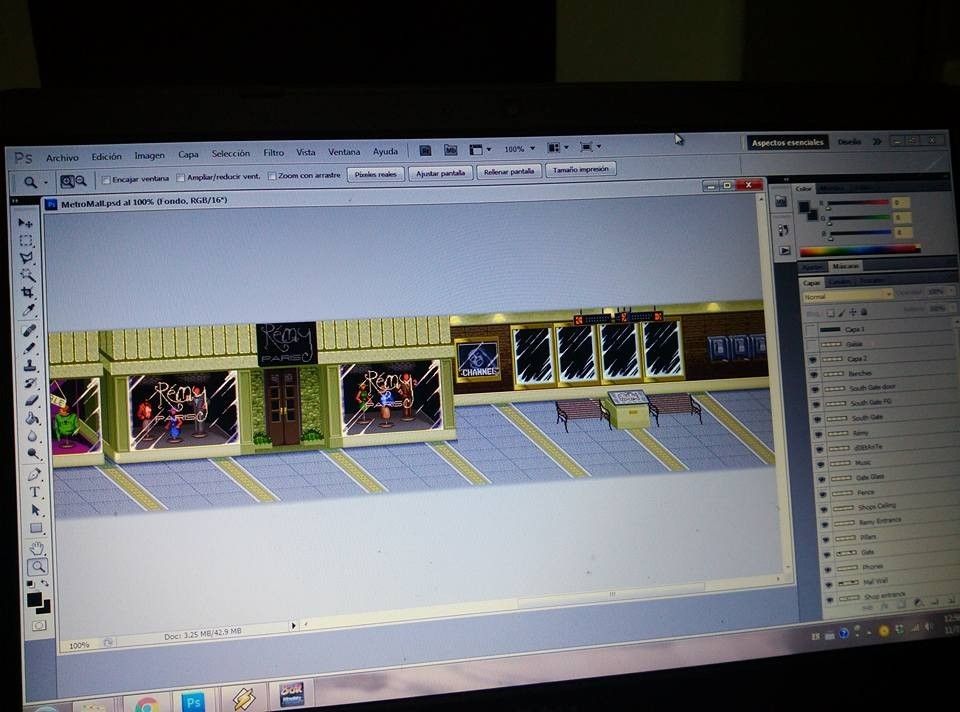The width and height of the screenshot is (960, 712).
Task: Select the History Brush tool
Action: tap(31, 384)
